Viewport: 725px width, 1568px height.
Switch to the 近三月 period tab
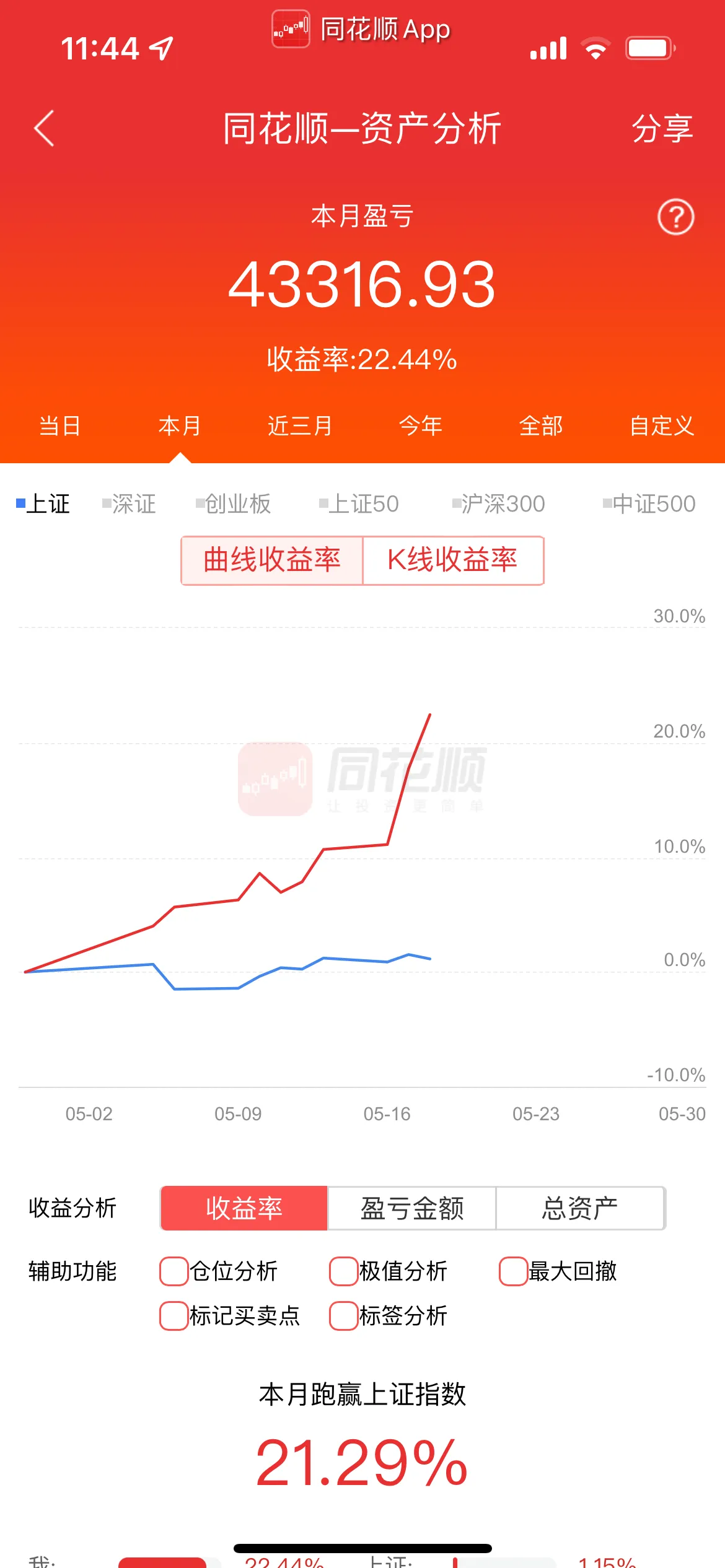pyautogui.click(x=300, y=426)
